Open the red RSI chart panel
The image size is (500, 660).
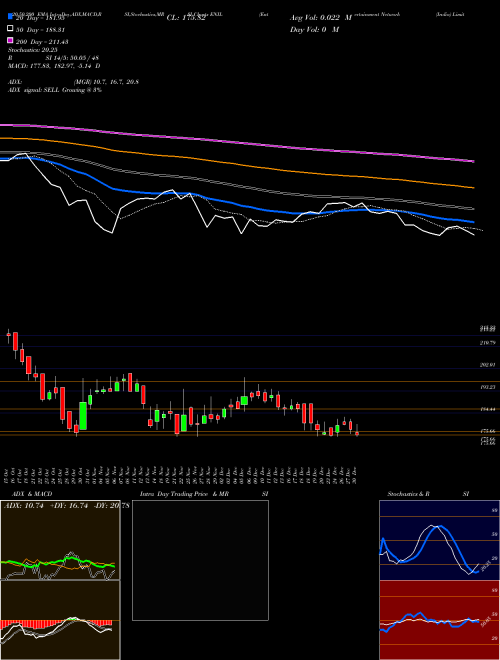(440, 620)
